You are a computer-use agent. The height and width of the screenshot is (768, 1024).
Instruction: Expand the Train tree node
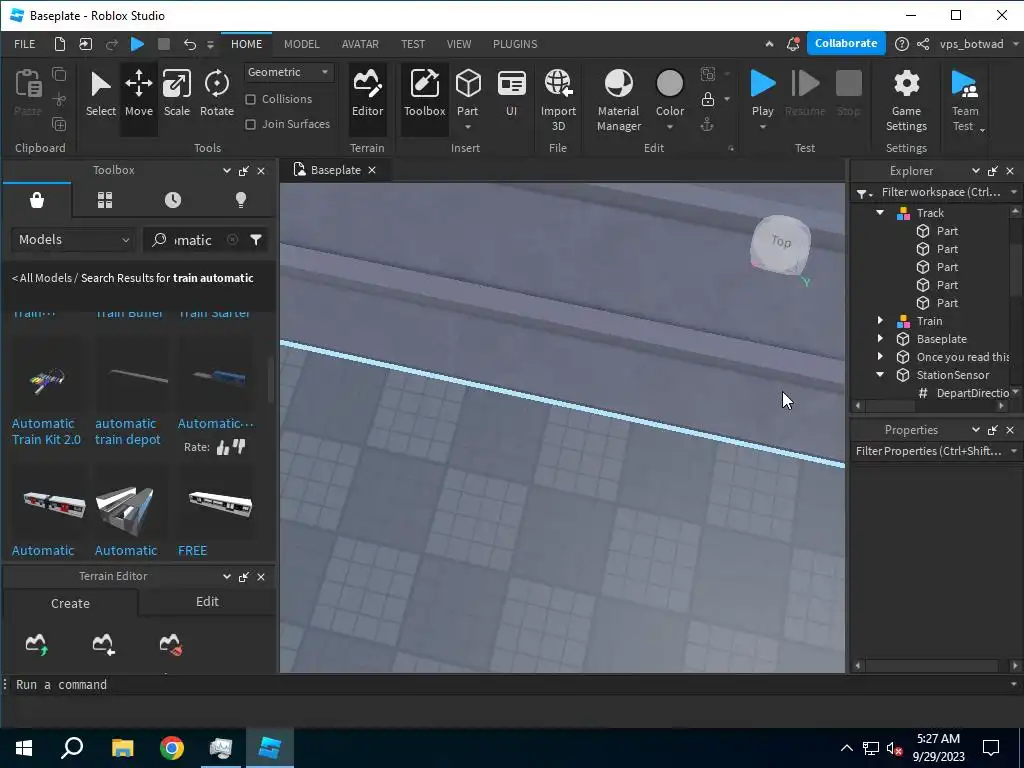[x=880, y=321]
